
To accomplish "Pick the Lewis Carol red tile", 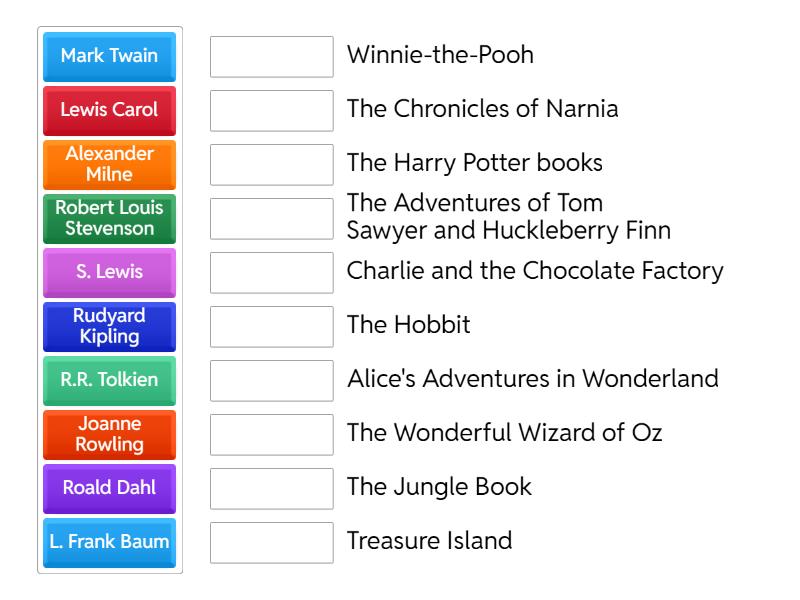I will click(109, 110).
